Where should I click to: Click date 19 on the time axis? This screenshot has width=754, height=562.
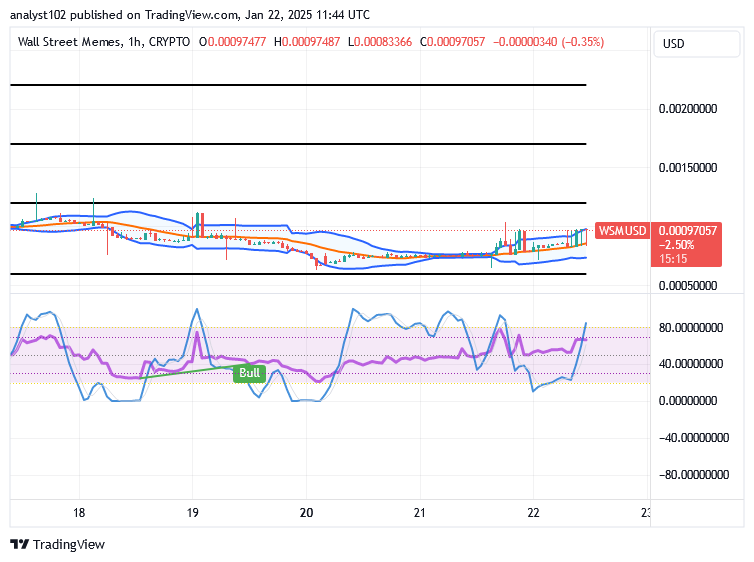192,513
